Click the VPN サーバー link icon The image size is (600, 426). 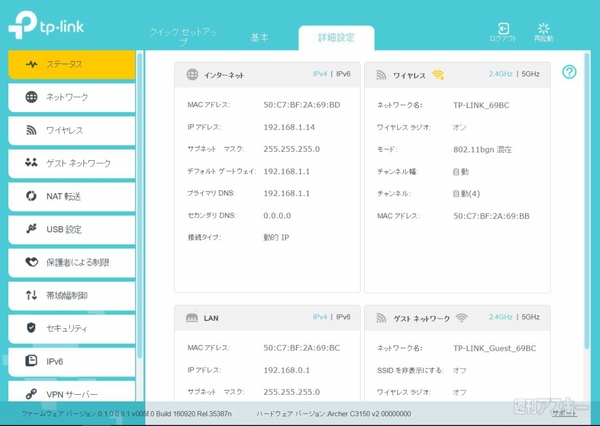point(31,394)
